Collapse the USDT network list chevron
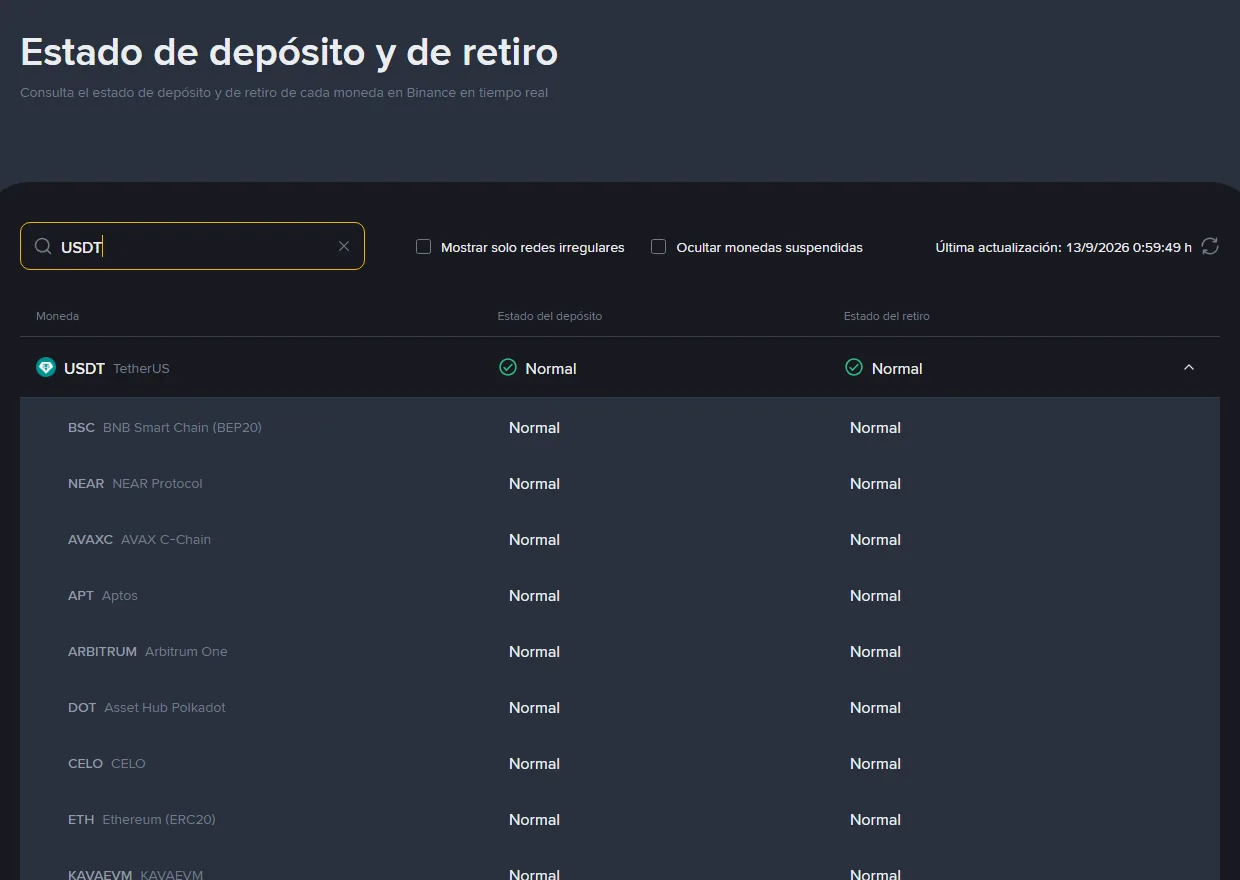 click(x=1189, y=368)
